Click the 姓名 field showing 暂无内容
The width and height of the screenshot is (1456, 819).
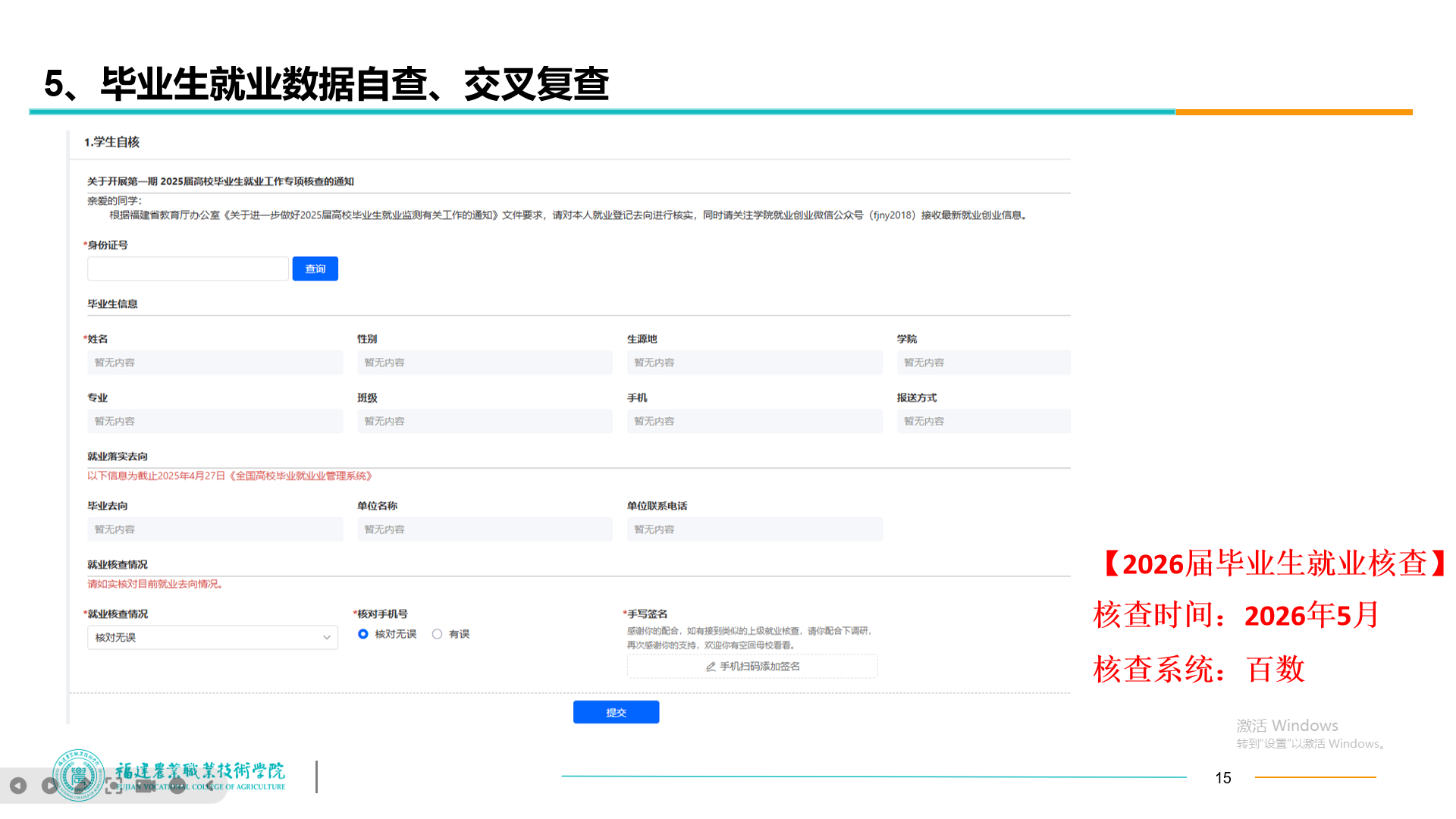point(215,362)
